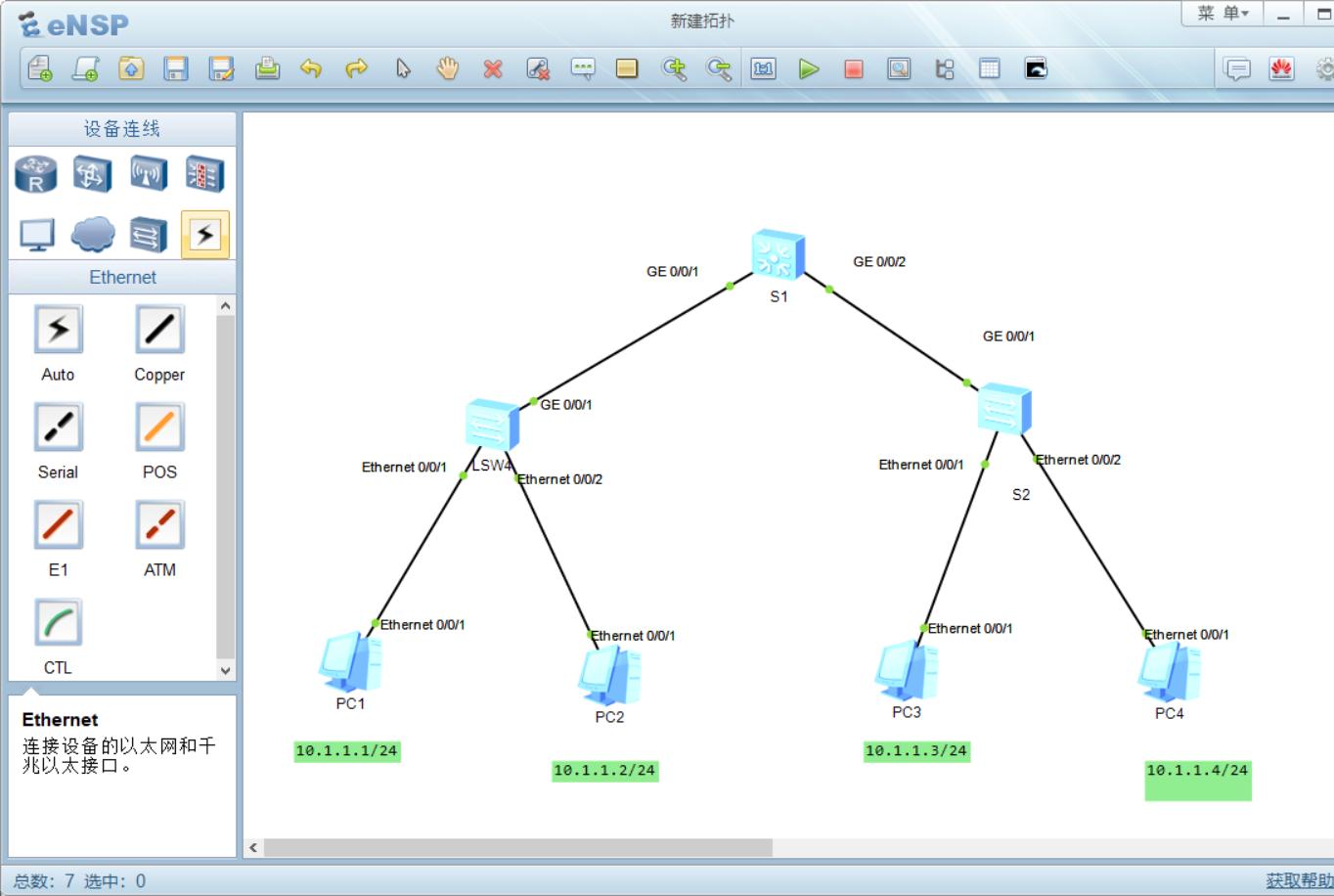Click the Save toolbar icon
Image resolution: width=1334 pixels, height=896 pixels.
[176, 68]
